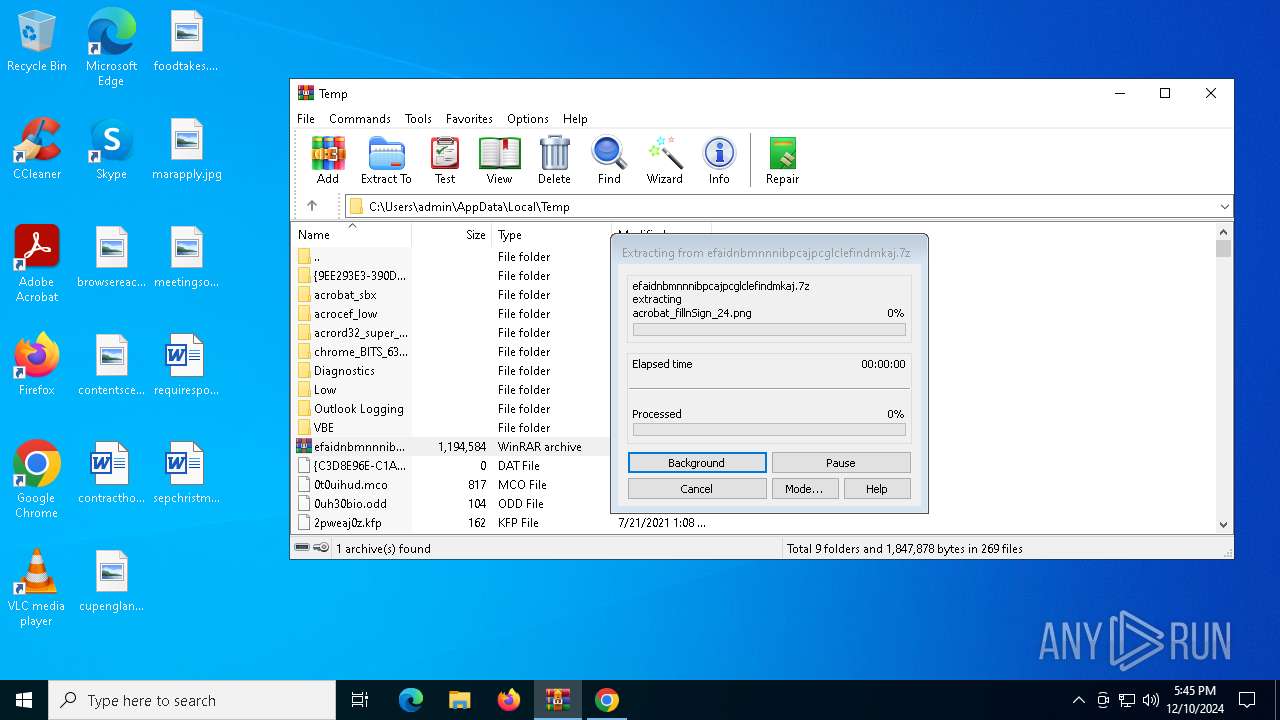Open WinRAR from the taskbar
Image resolution: width=1280 pixels, height=720 pixels.
[558, 700]
